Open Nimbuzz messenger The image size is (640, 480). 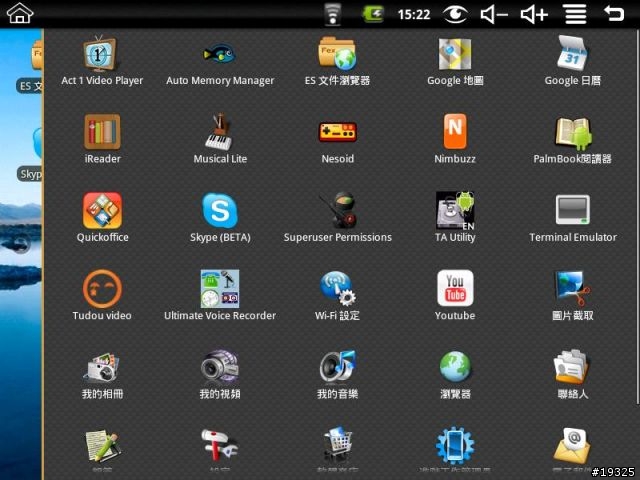tap(455, 139)
